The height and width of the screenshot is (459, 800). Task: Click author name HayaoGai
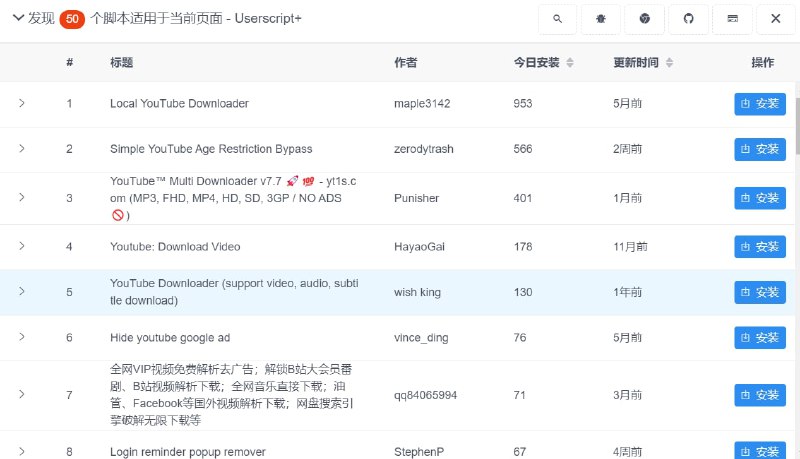pos(419,247)
